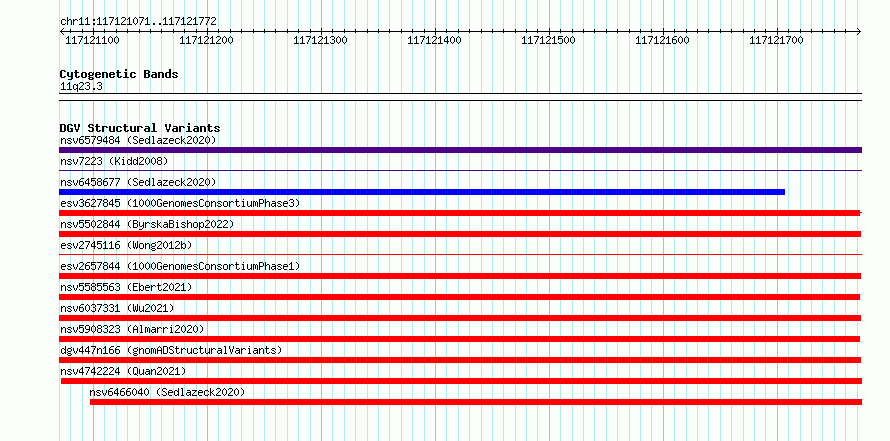Click the nsv6579484 (Sedlazeck2020) variant label

click(138, 140)
